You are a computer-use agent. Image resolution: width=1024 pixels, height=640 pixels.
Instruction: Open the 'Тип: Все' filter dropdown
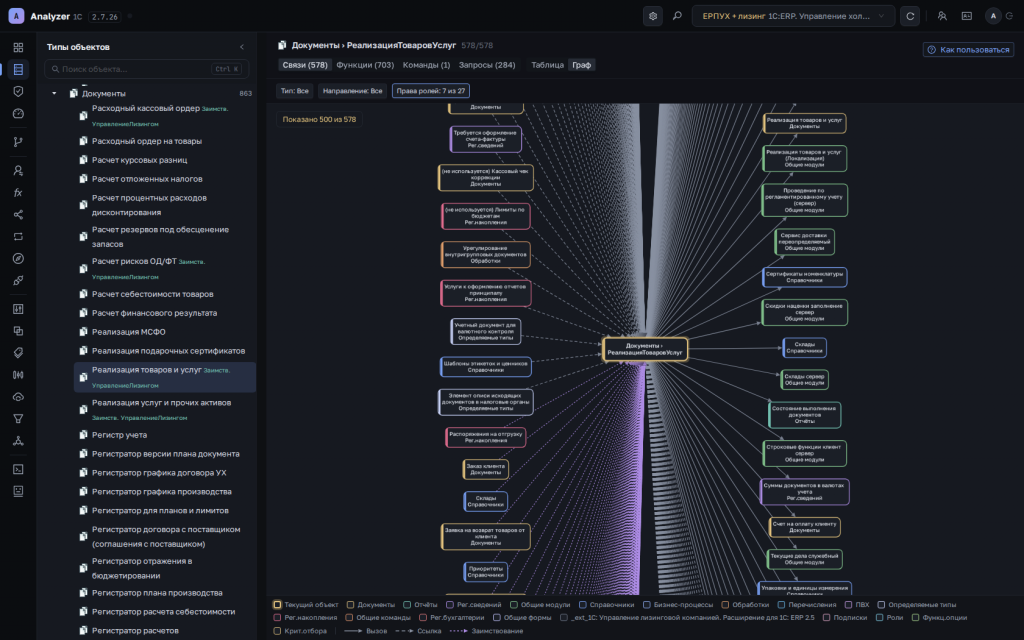point(295,91)
